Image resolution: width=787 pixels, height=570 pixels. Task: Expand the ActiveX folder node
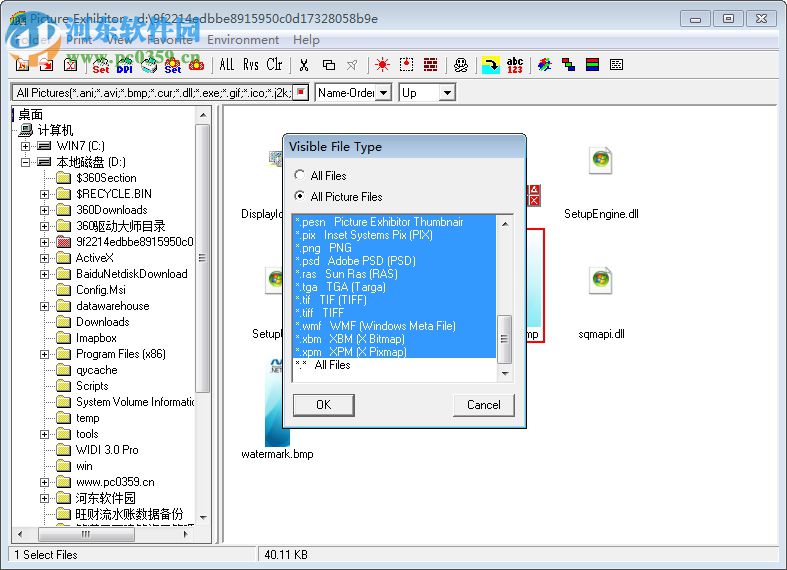45,258
